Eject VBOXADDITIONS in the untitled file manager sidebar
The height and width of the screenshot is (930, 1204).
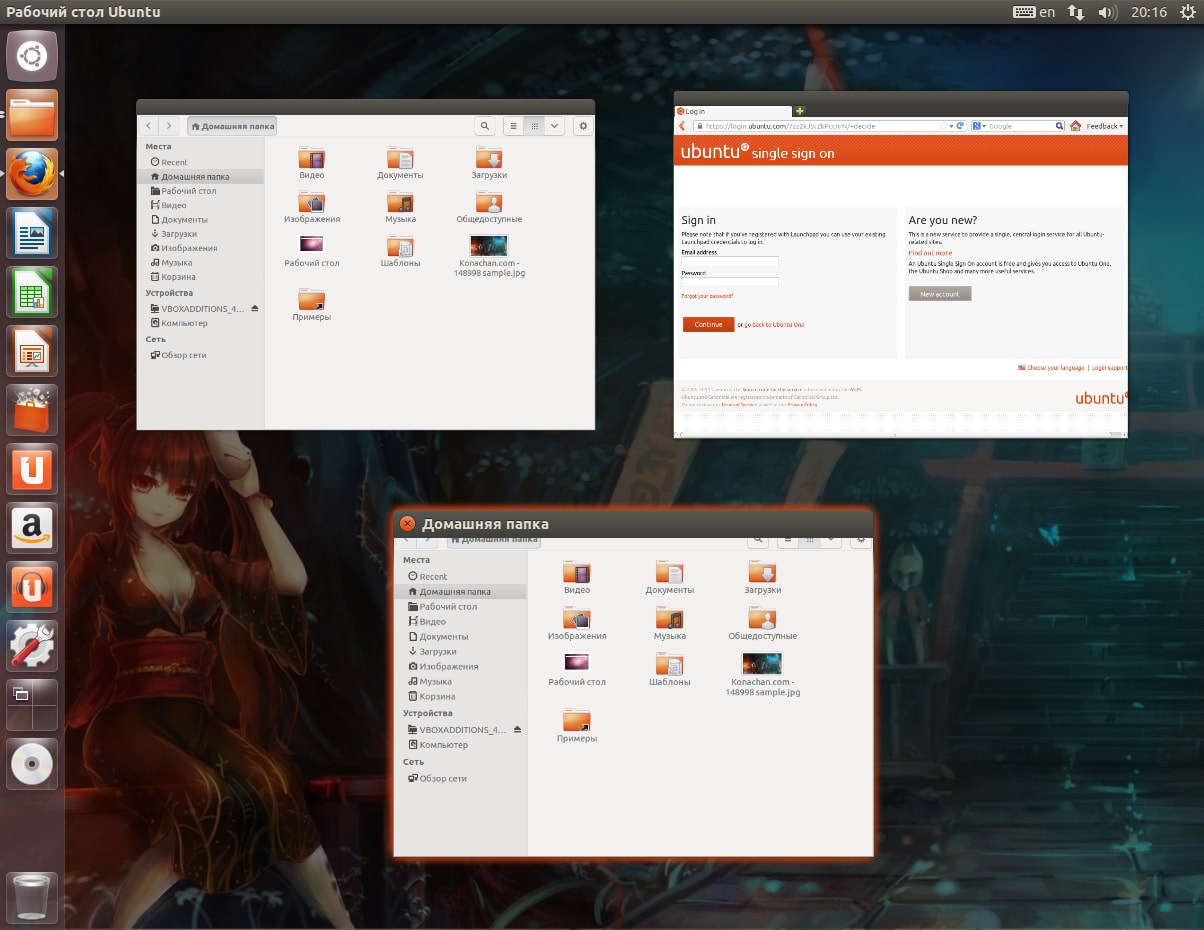click(255, 309)
